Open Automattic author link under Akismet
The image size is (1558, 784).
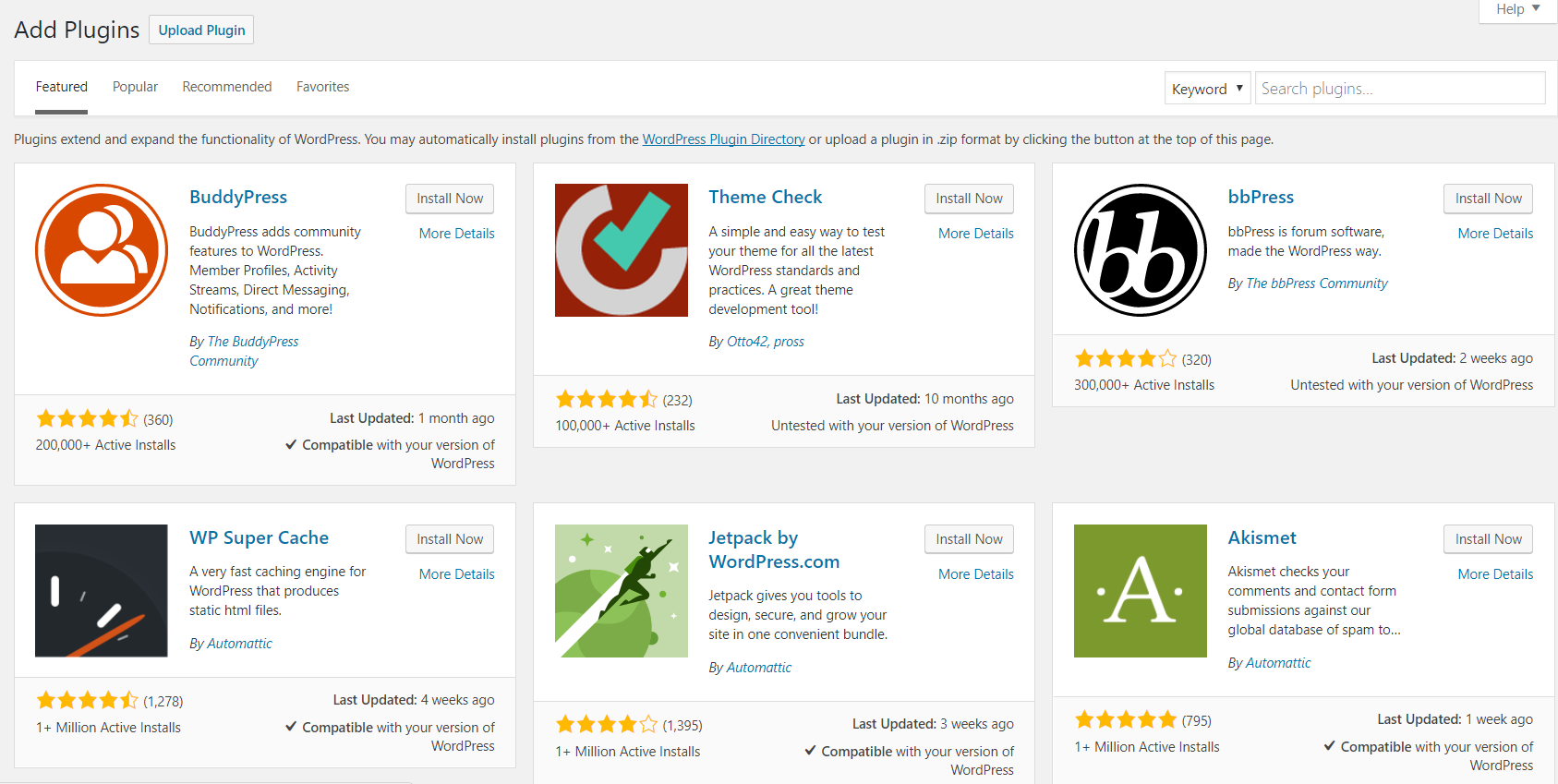click(x=1277, y=663)
